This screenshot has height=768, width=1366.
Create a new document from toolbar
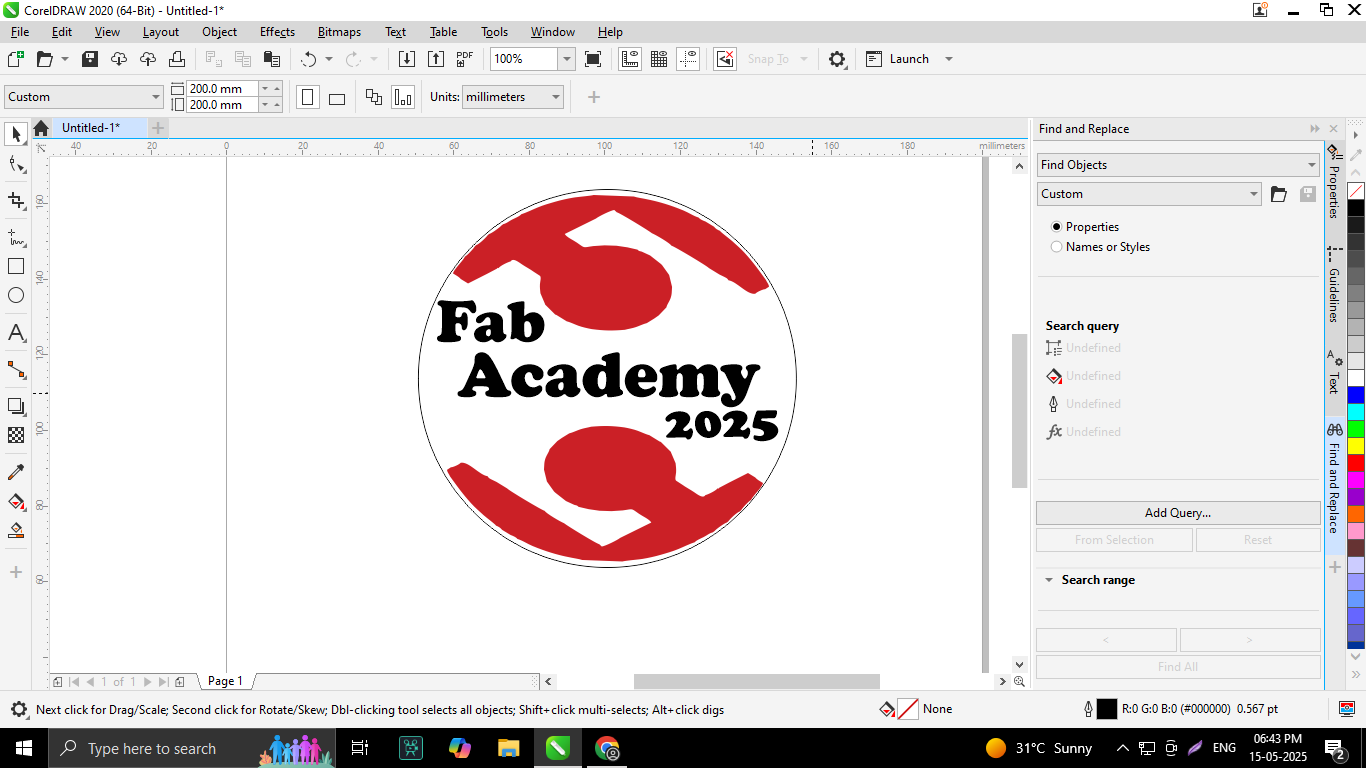(x=15, y=59)
